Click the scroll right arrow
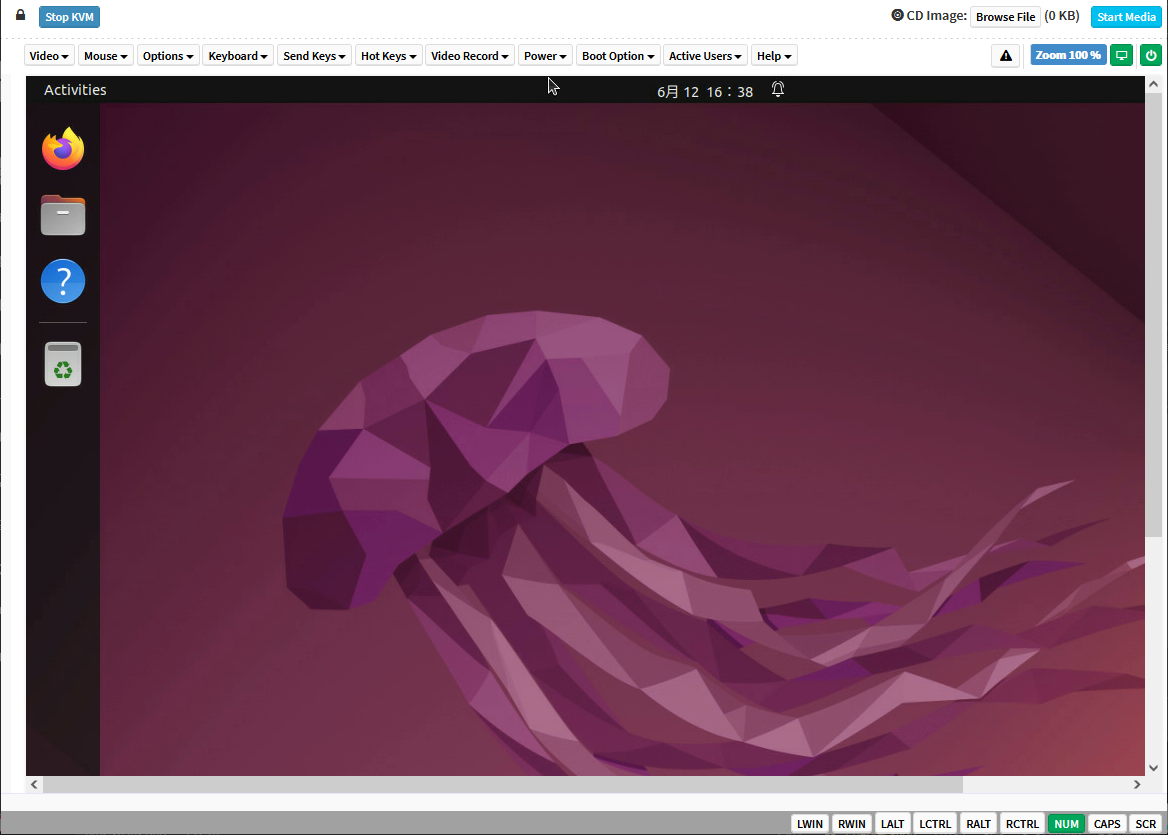 tap(1137, 784)
